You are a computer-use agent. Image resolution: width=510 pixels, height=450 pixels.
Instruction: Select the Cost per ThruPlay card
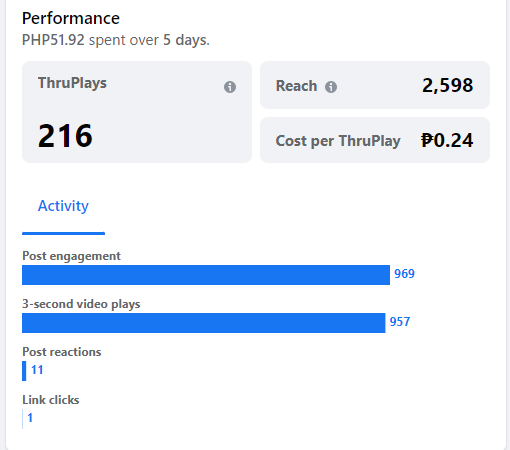tap(375, 140)
